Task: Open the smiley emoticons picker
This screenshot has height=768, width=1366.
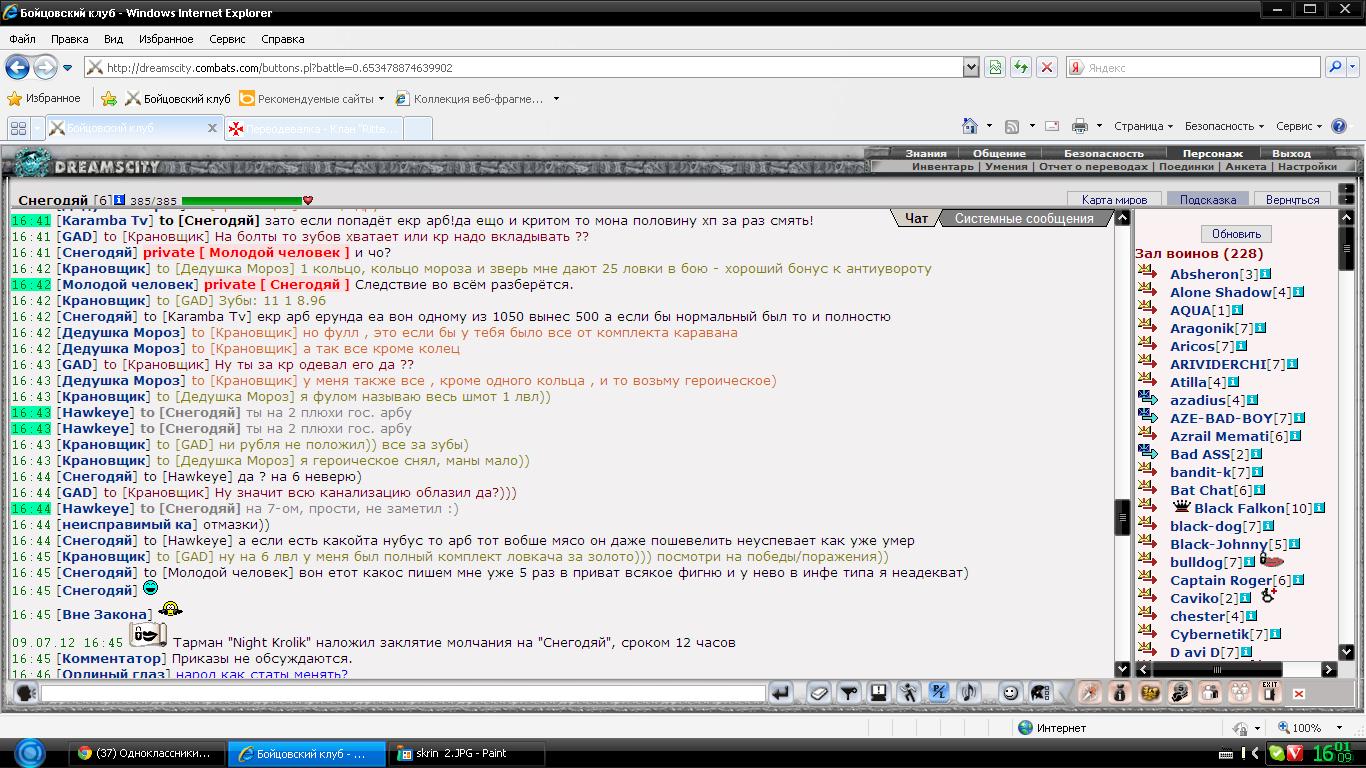Action: 1011,692
